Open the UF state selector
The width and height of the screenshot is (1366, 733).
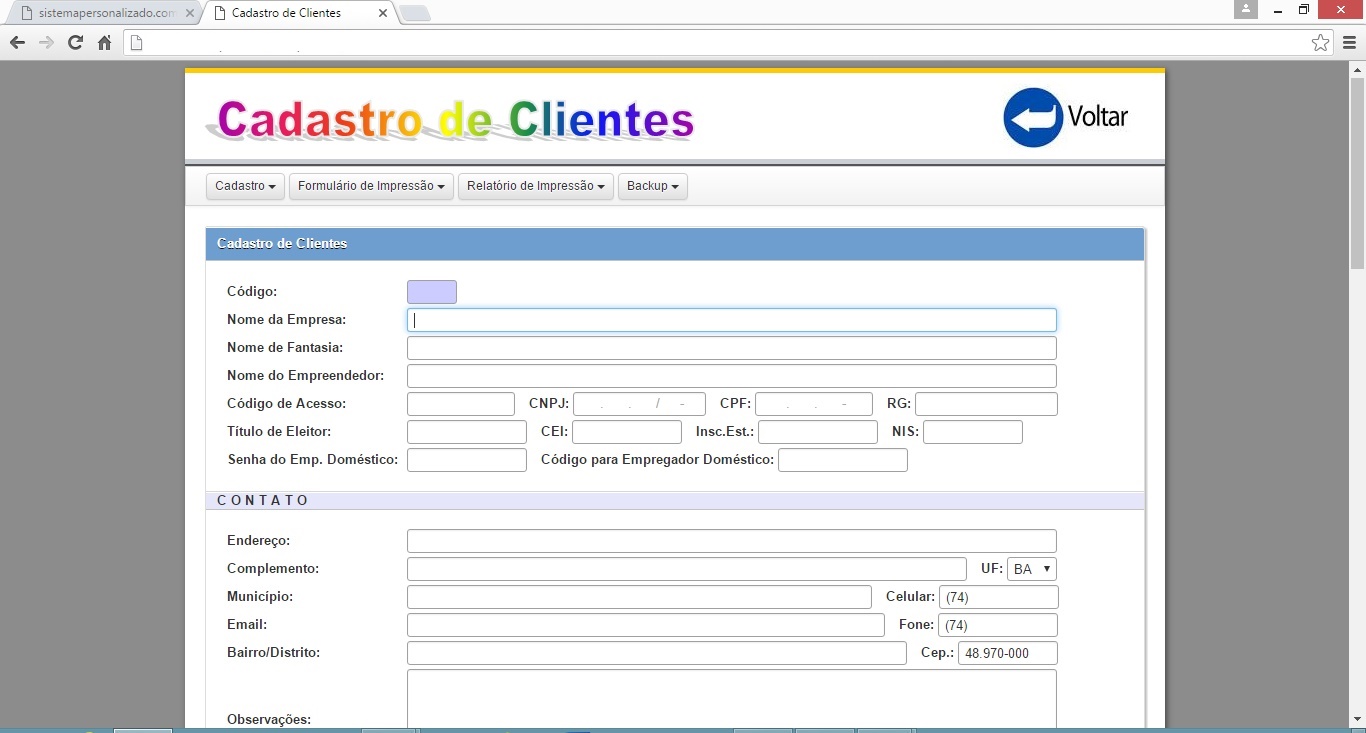point(1031,569)
